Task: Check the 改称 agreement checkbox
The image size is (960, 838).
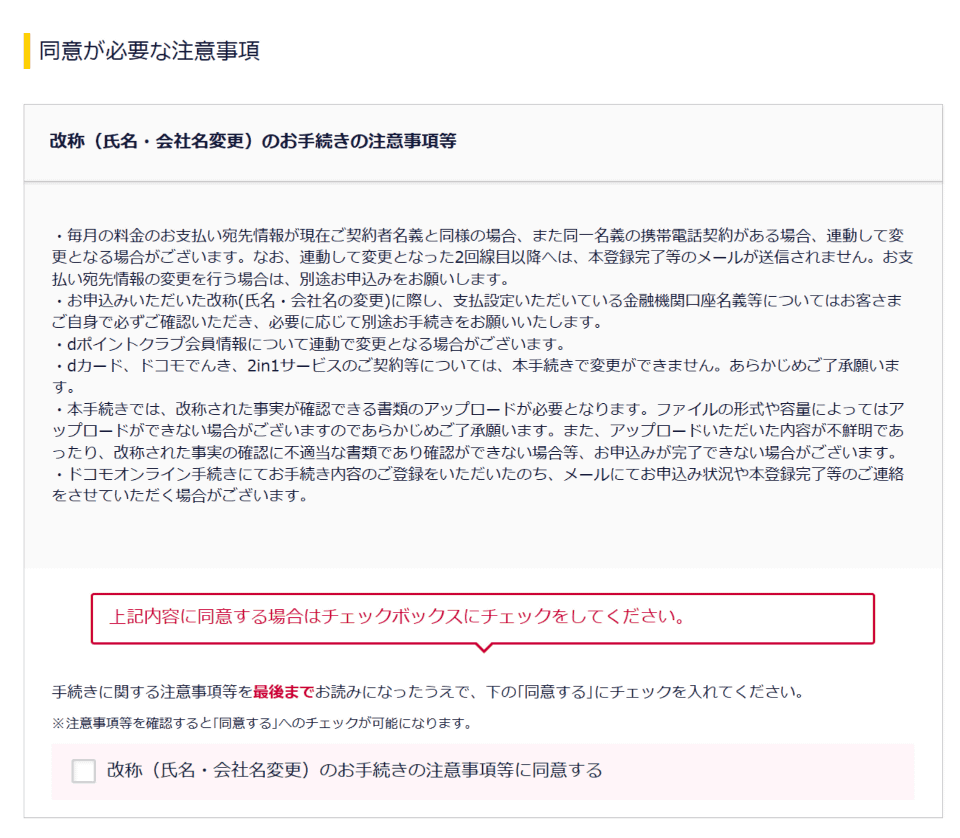Action: (x=83, y=771)
